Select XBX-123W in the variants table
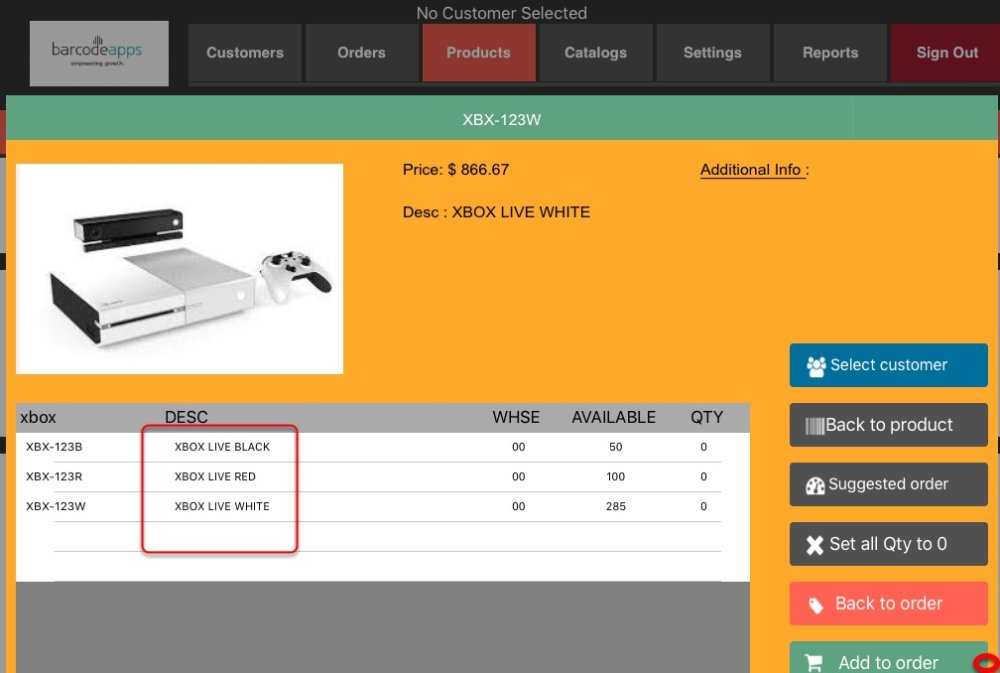Image resolution: width=1000 pixels, height=673 pixels. 55,507
